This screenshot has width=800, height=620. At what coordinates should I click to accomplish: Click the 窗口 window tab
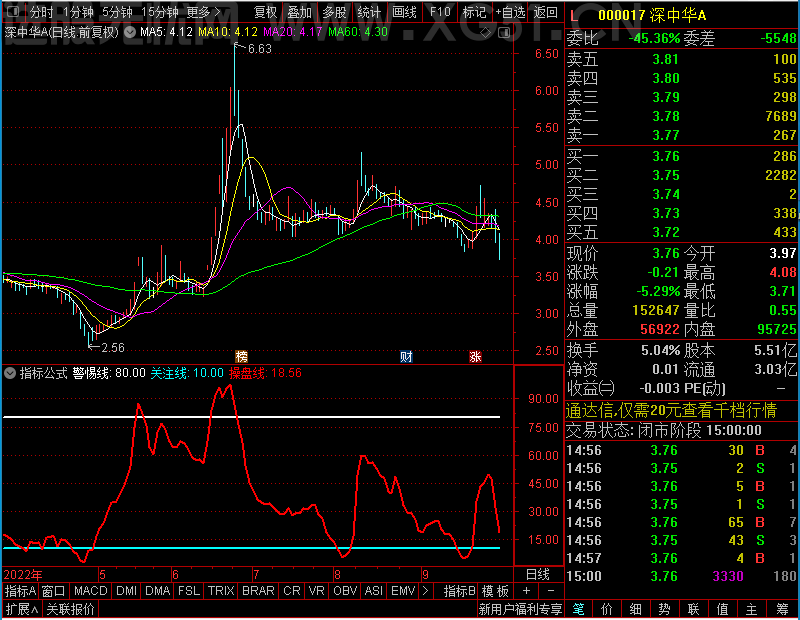click(54, 591)
